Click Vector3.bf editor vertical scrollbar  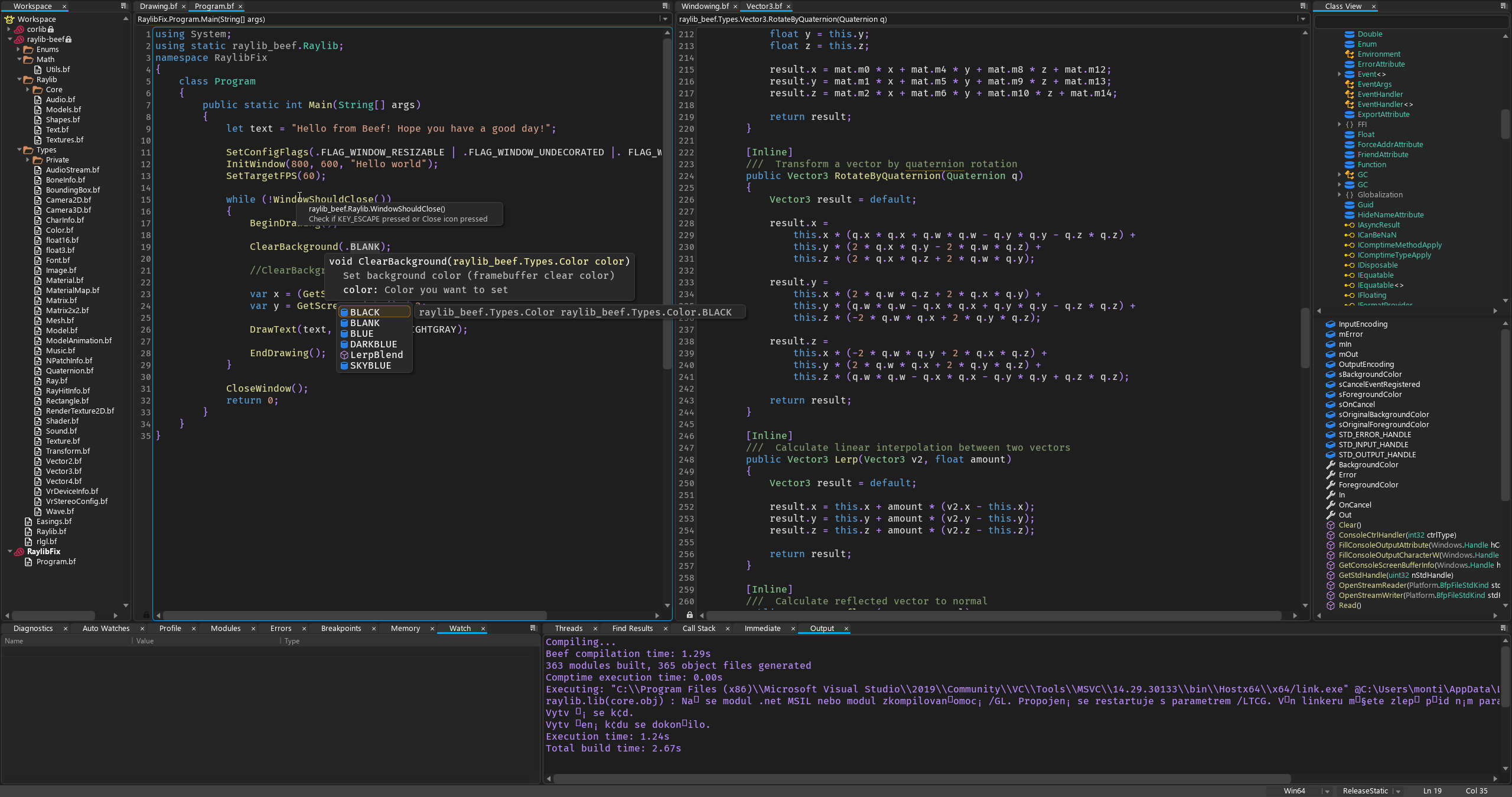click(1305, 337)
